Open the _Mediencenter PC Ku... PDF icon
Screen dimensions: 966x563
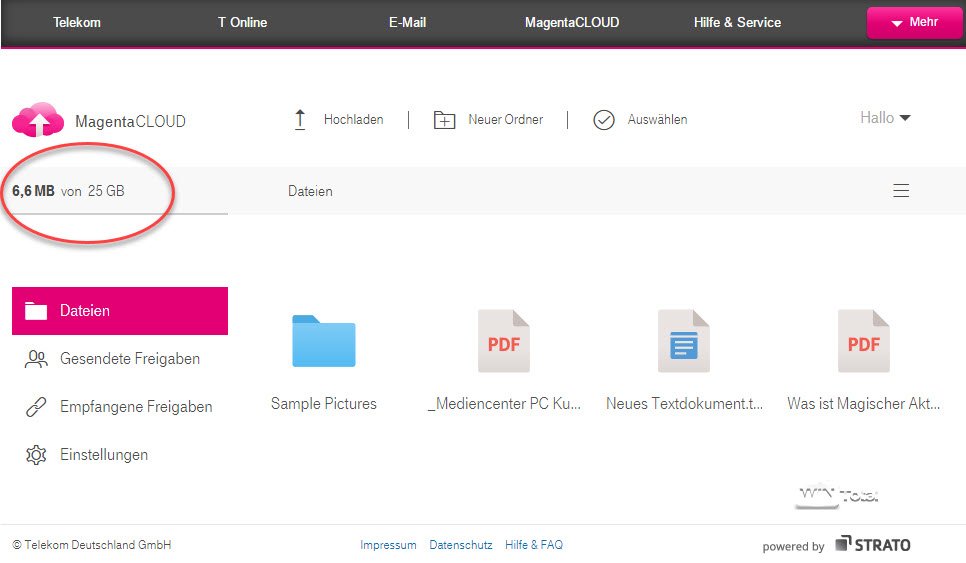(503, 341)
